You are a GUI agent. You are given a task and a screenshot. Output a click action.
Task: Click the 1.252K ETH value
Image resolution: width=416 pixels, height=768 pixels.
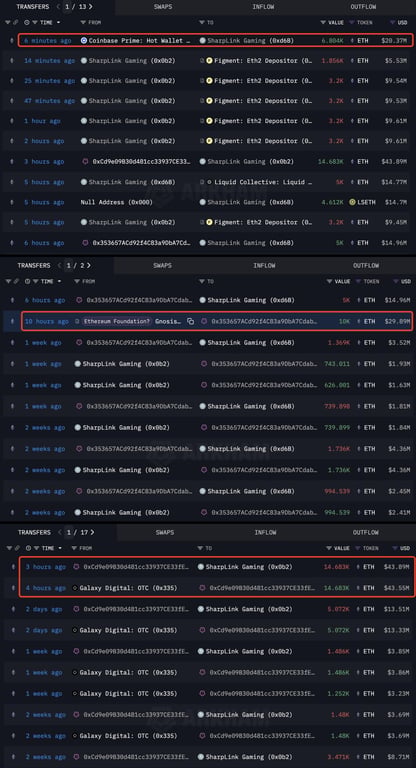[338, 694]
